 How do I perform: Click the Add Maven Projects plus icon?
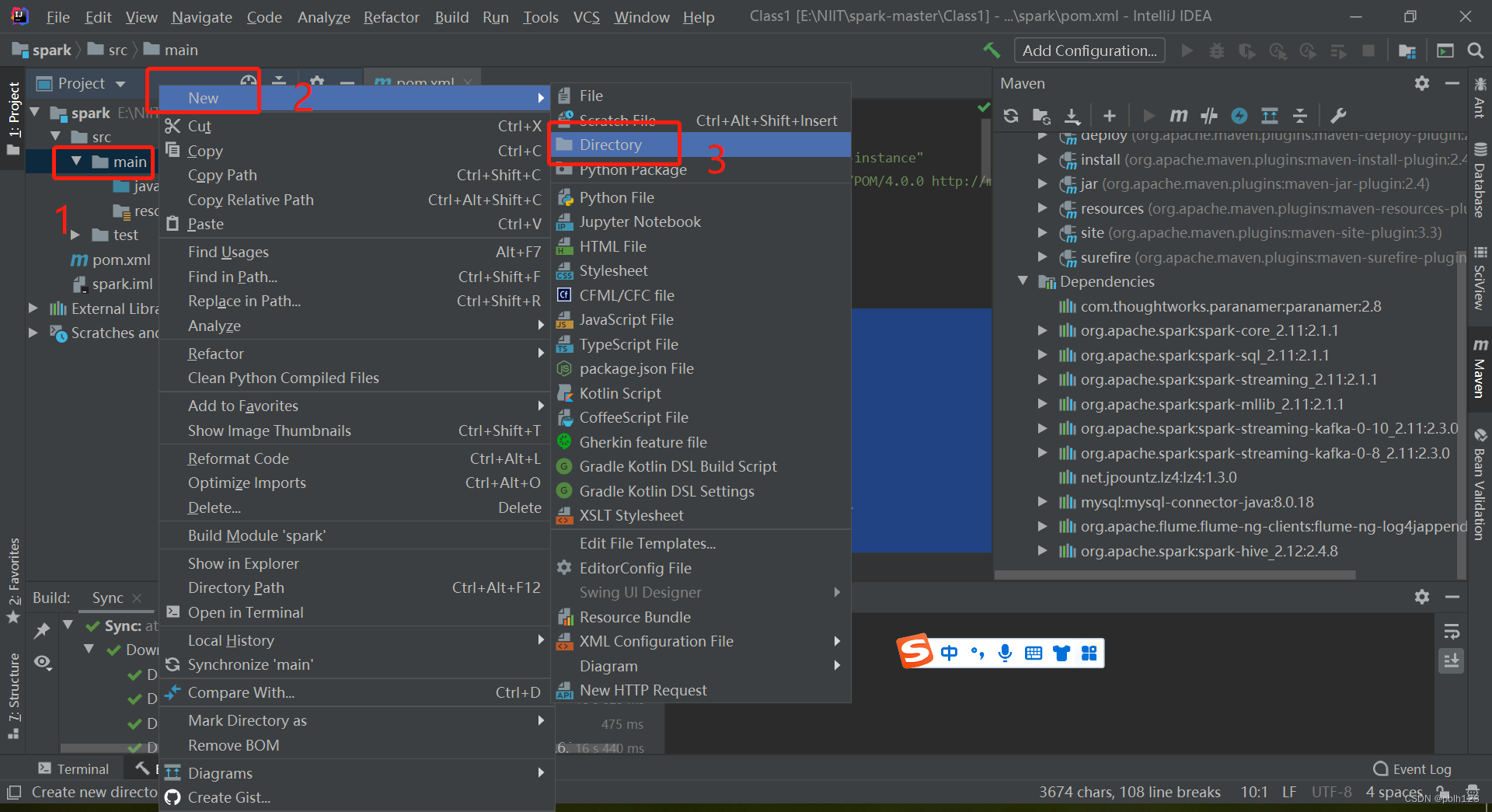point(1110,116)
